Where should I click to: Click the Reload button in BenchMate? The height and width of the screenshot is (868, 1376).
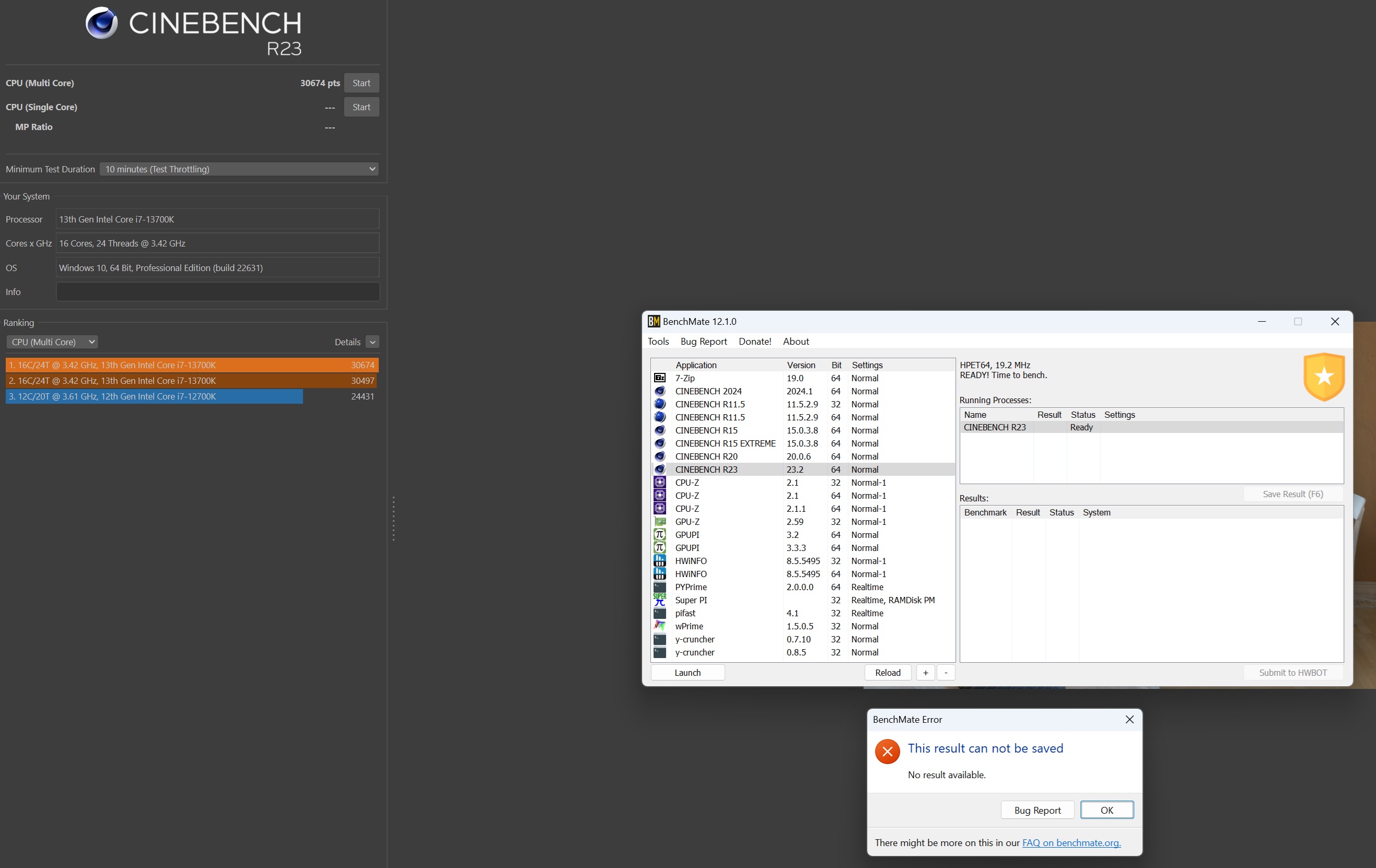click(x=887, y=672)
